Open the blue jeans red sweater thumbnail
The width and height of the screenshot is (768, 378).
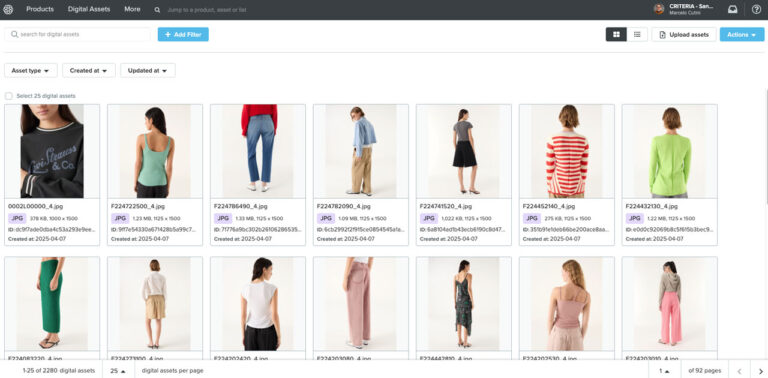coord(258,151)
